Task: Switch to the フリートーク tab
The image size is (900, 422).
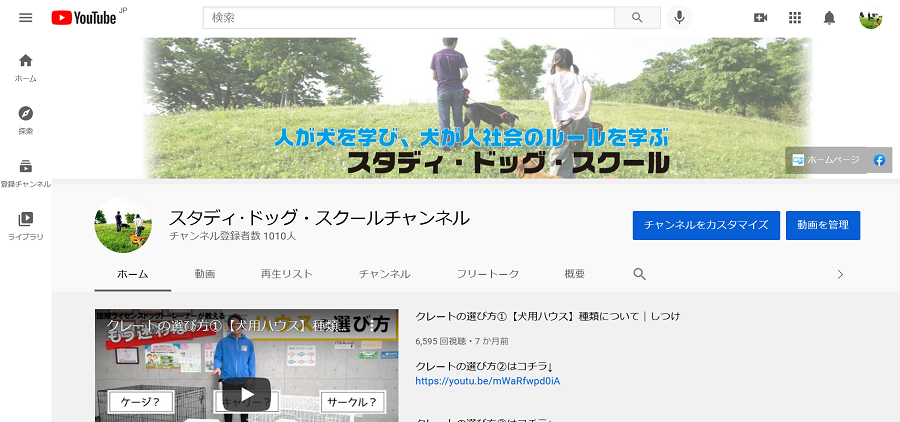Action: (x=488, y=274)
